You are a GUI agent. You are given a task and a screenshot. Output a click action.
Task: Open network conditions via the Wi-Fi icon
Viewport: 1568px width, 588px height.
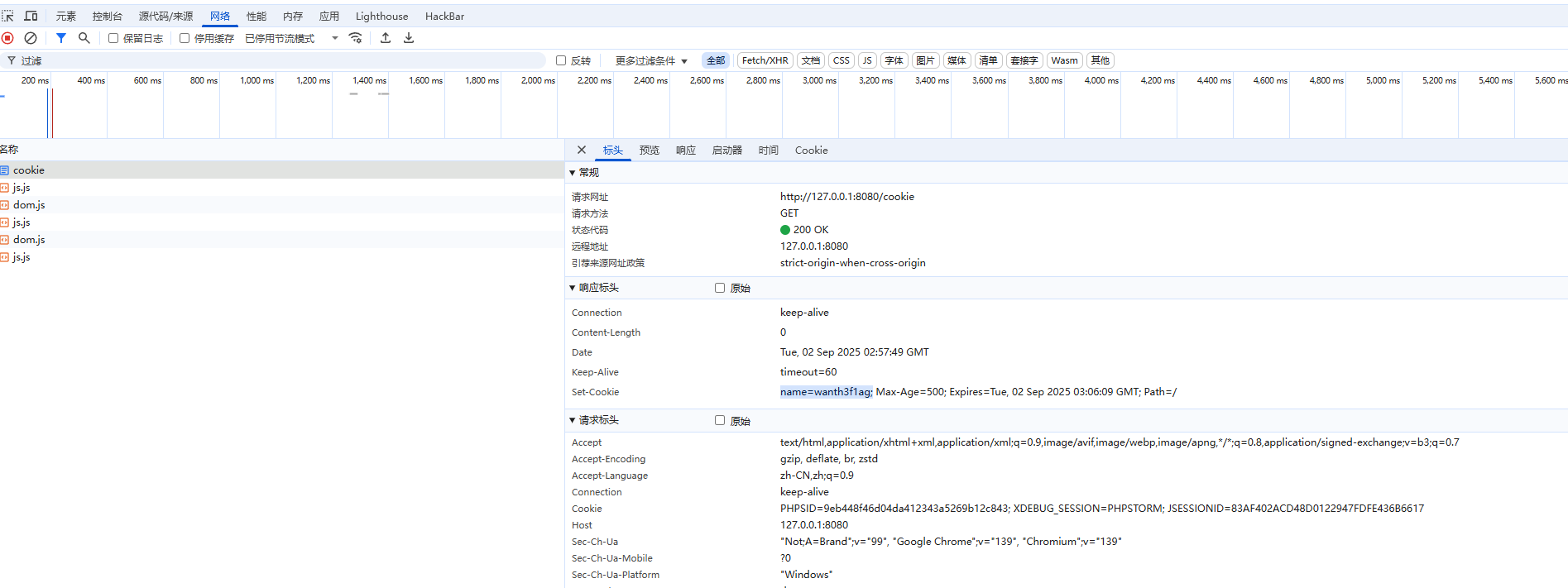point(356,38)
